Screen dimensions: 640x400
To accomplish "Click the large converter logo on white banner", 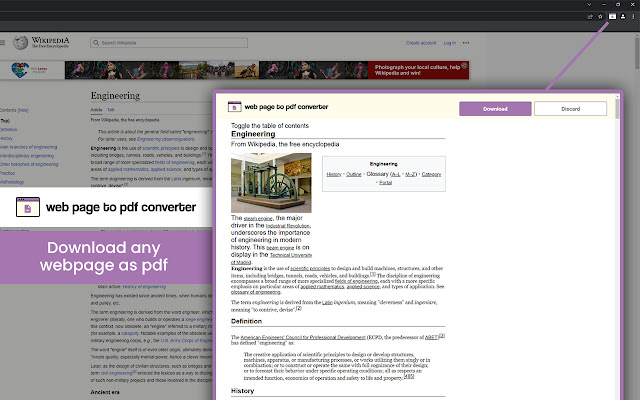I will point(28,207).
